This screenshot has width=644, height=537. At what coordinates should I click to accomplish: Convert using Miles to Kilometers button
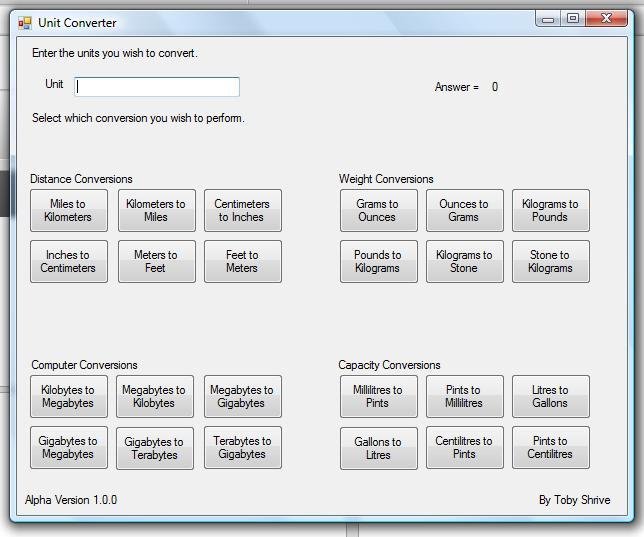coord(69,210)
